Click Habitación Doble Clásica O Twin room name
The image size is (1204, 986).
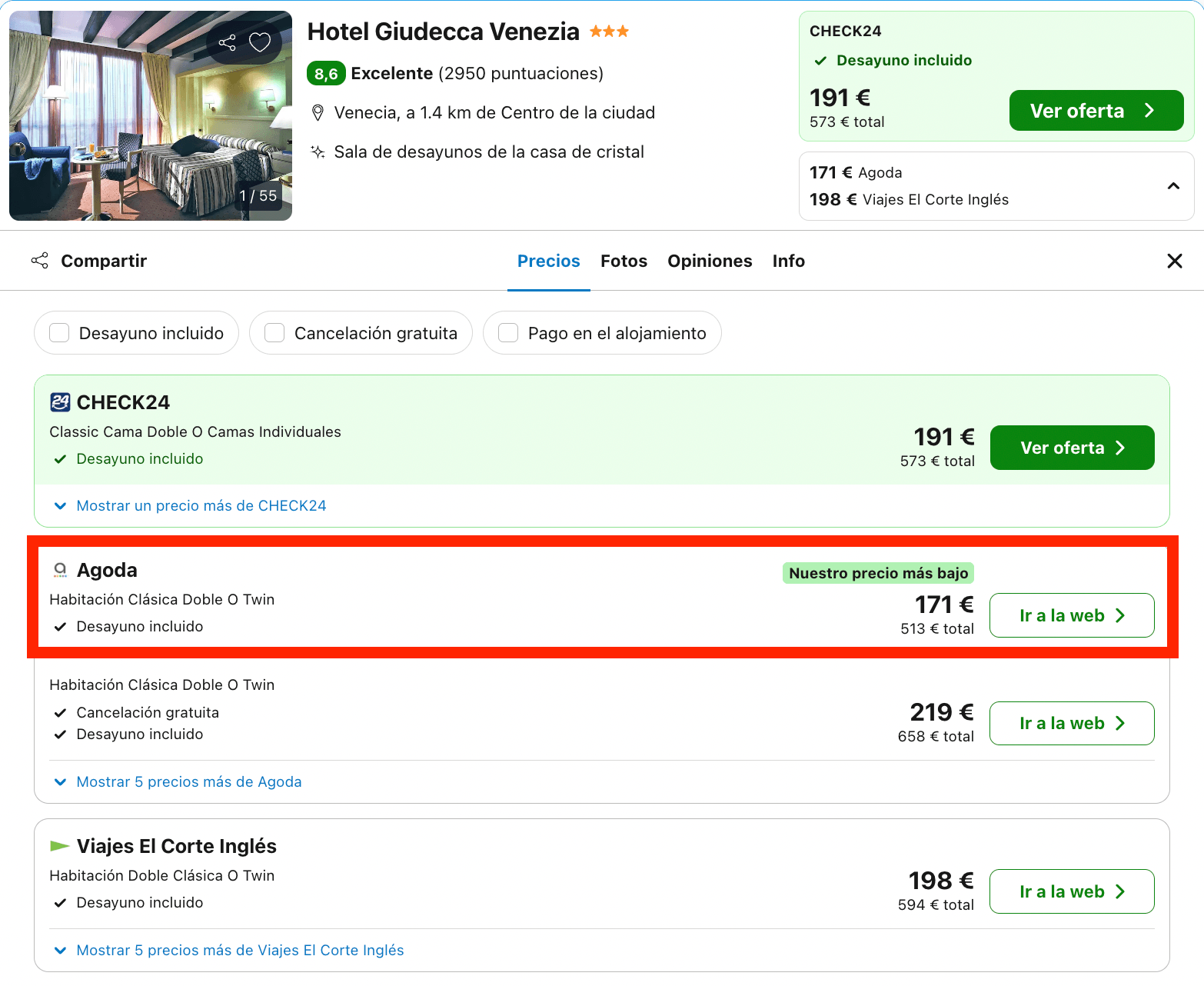162,876
